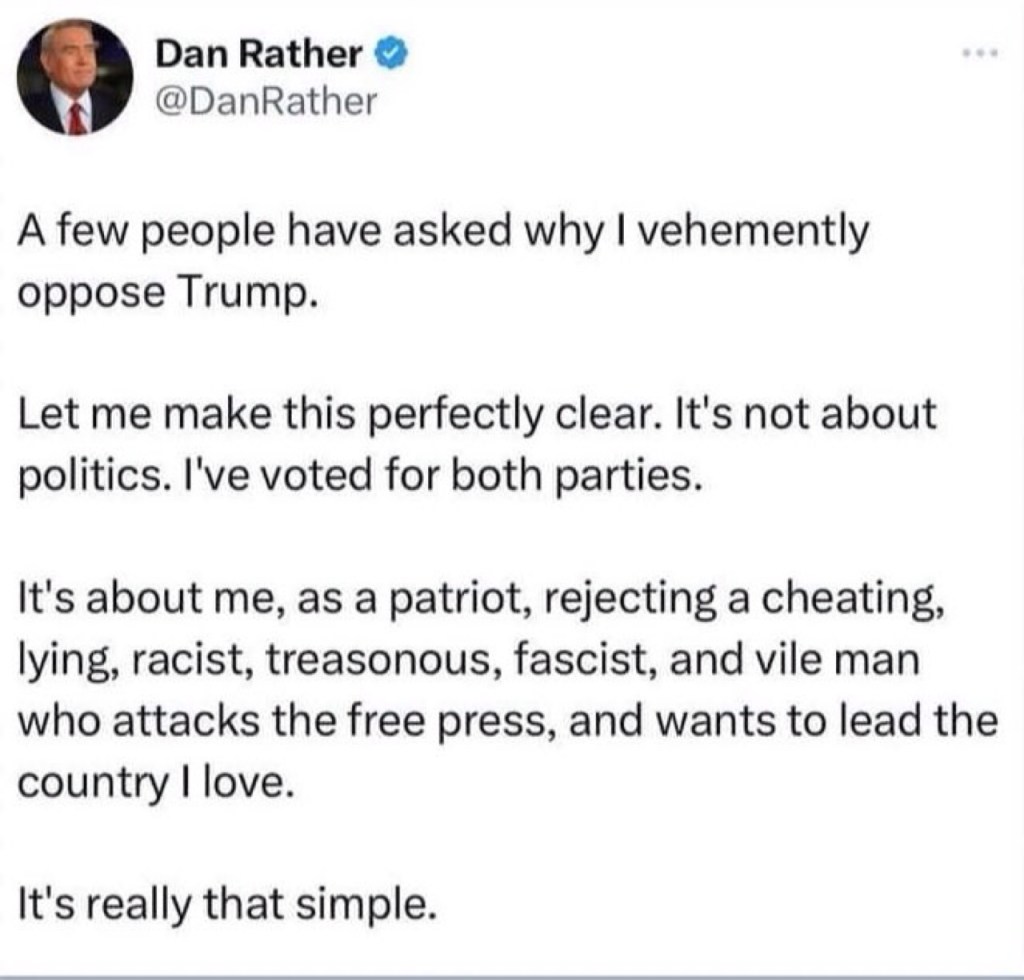Click the "Dan Rather" display name

(258, 57)
